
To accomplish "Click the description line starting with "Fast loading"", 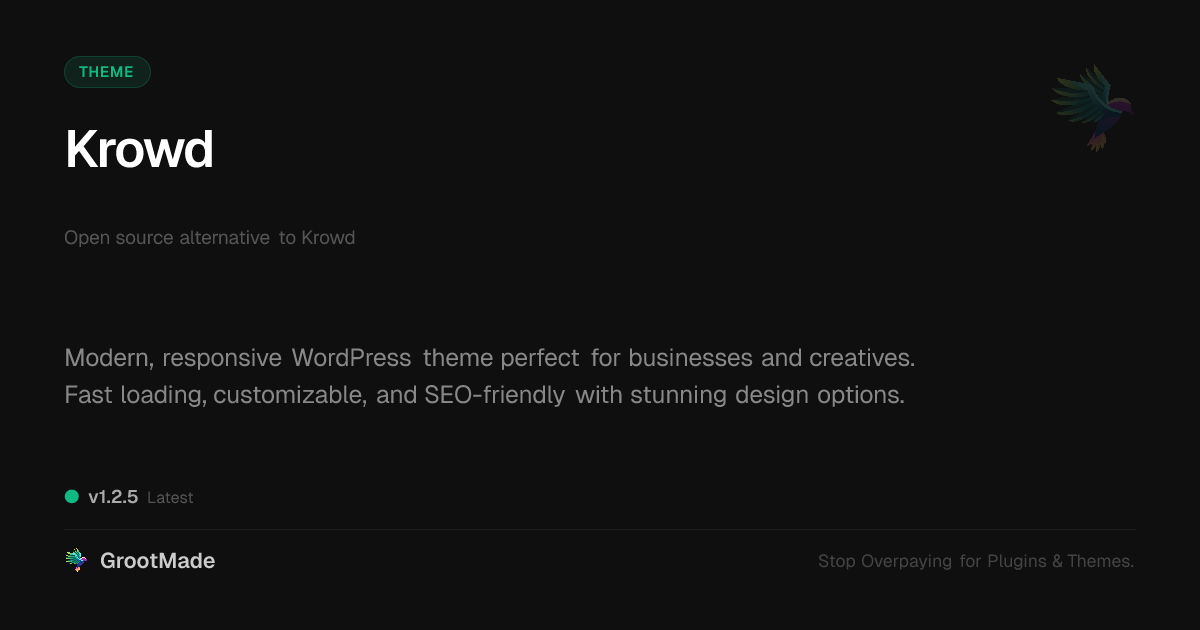I will pyautogui.click(x=484, y=395).
